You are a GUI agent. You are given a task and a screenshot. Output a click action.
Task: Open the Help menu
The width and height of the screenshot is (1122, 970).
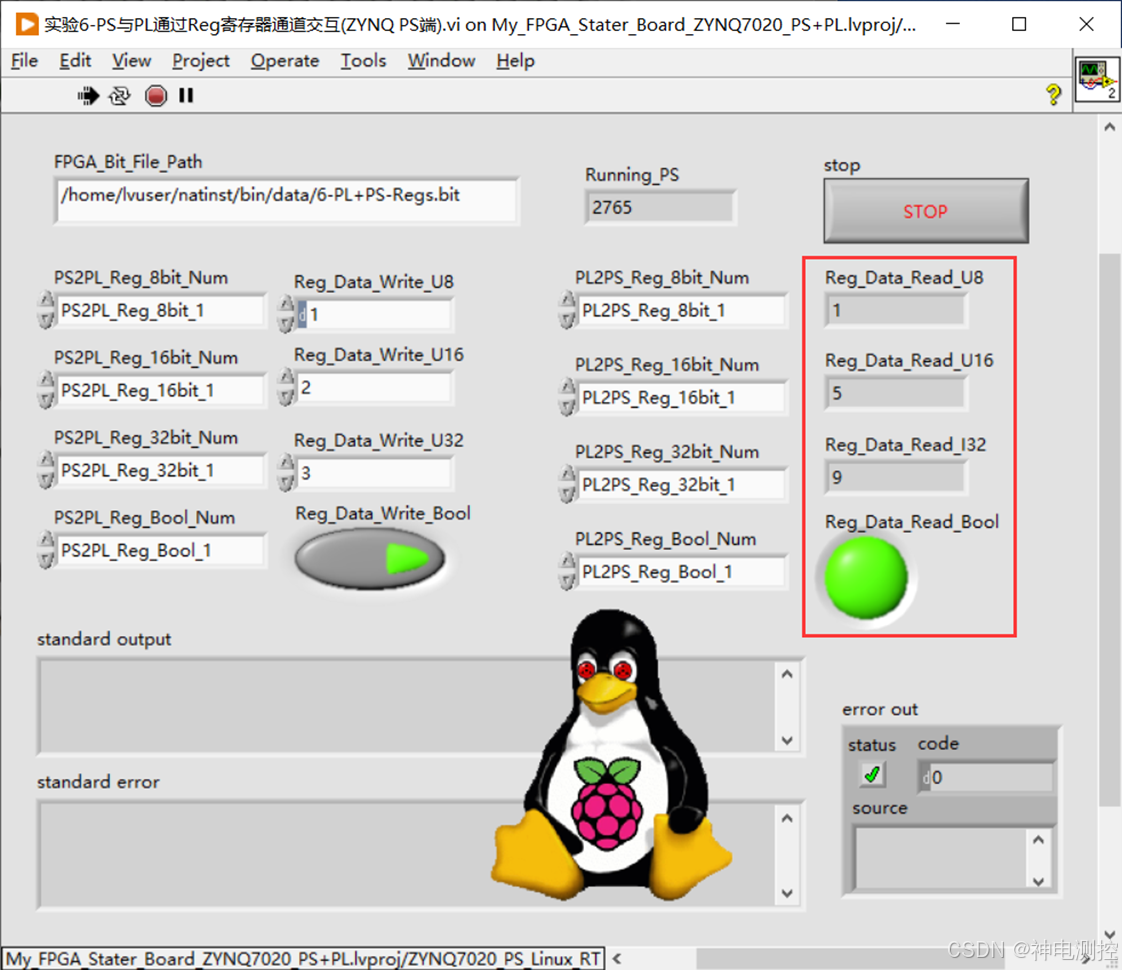(x=515, y=61)
